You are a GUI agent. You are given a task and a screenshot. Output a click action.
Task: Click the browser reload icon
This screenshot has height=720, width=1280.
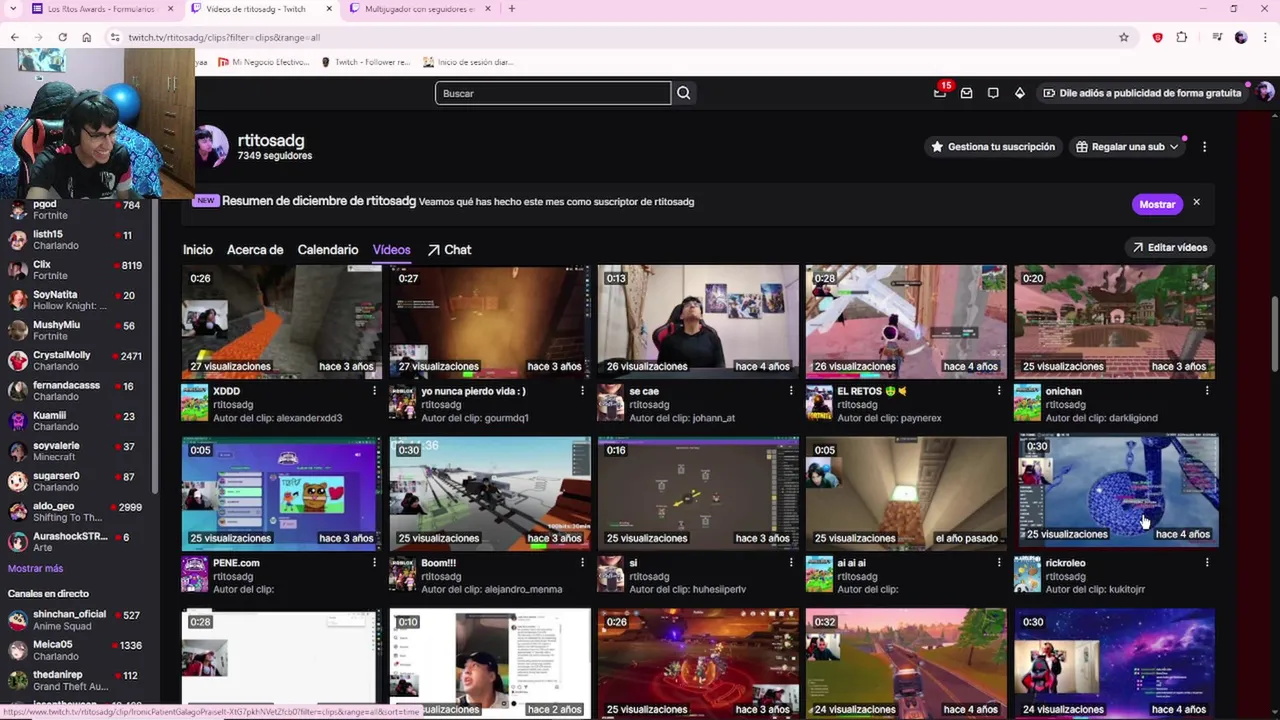click(62, 37)
